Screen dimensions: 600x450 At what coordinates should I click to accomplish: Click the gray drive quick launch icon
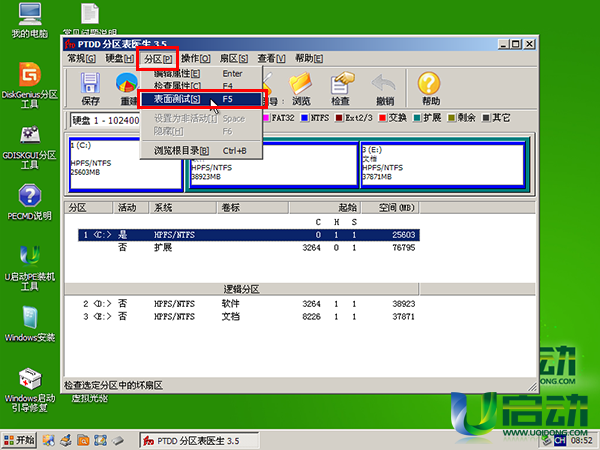[118, 441]
